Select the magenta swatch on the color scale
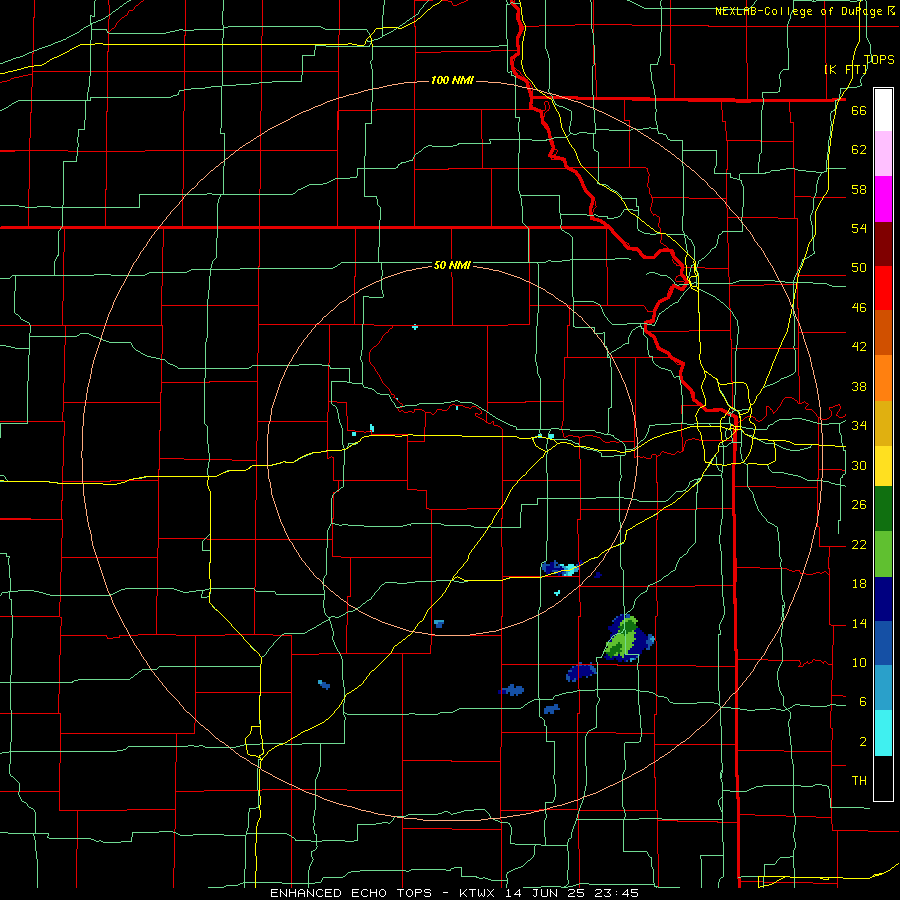 [883, 199]
